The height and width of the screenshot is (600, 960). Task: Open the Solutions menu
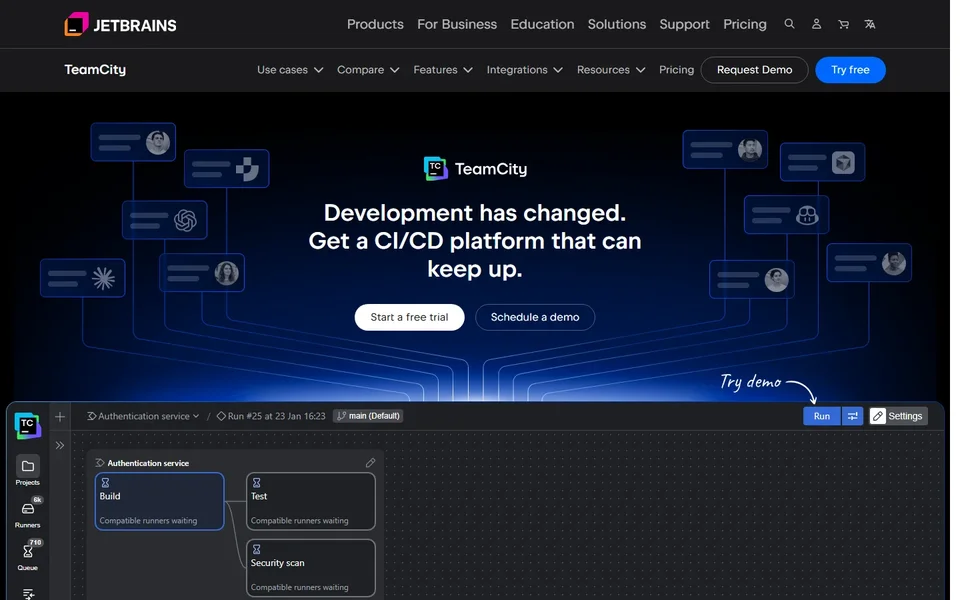[617, 24]
